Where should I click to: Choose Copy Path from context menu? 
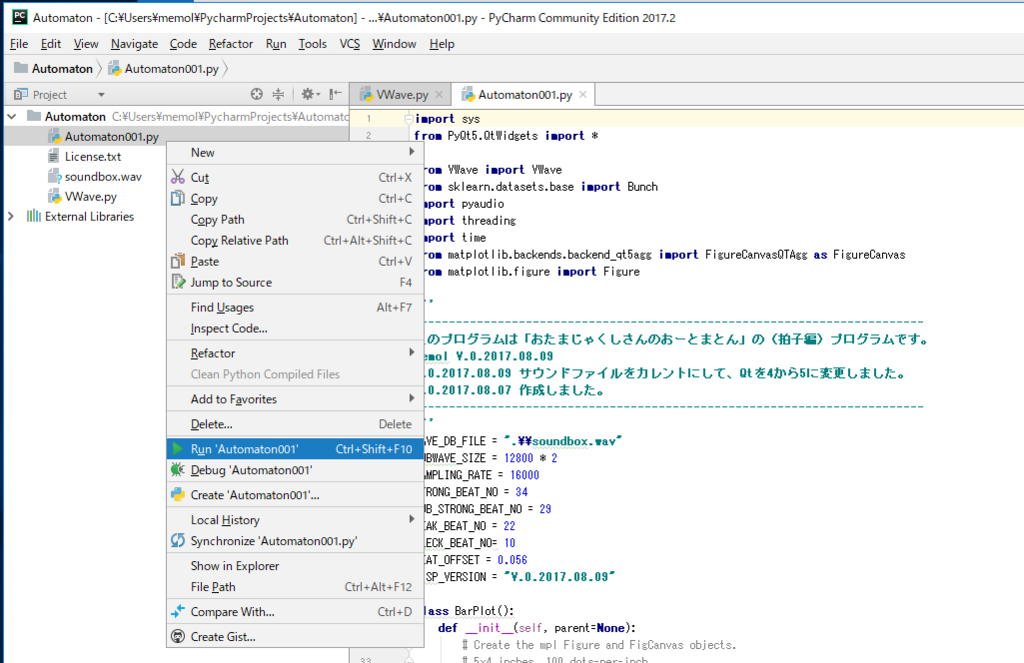(x=295, y=219)
